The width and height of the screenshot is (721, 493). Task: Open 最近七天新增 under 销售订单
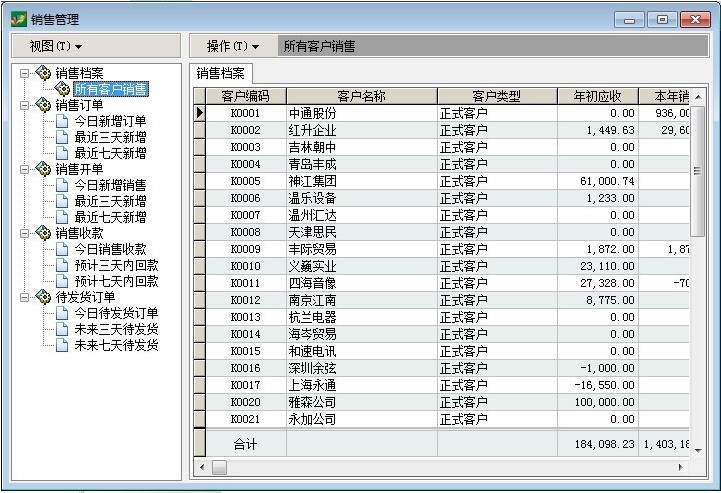pyautogui.click(x=110, y=153)
